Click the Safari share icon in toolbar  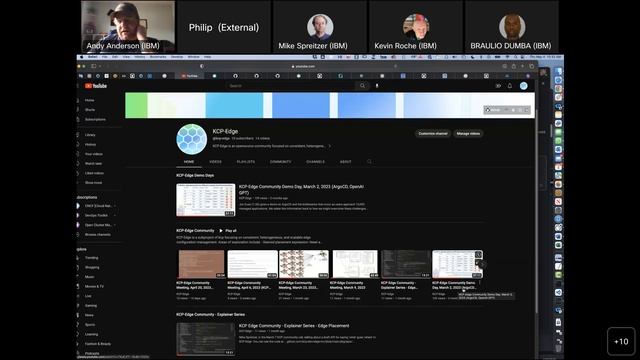tap(514, 66)
